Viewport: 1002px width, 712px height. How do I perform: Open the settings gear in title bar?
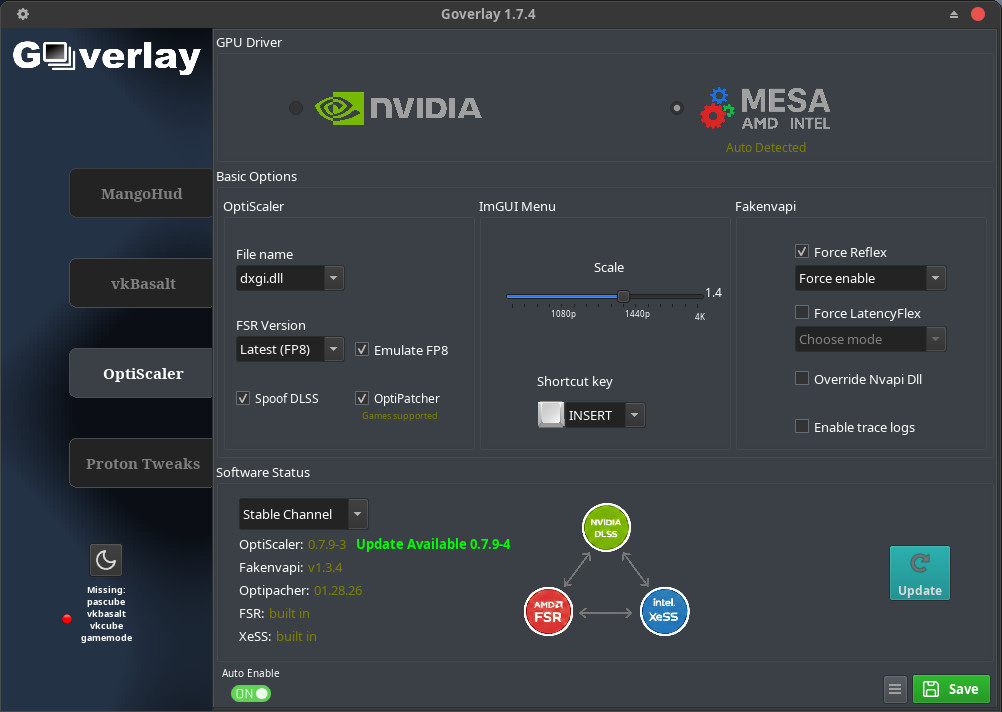tap(23, 14)
